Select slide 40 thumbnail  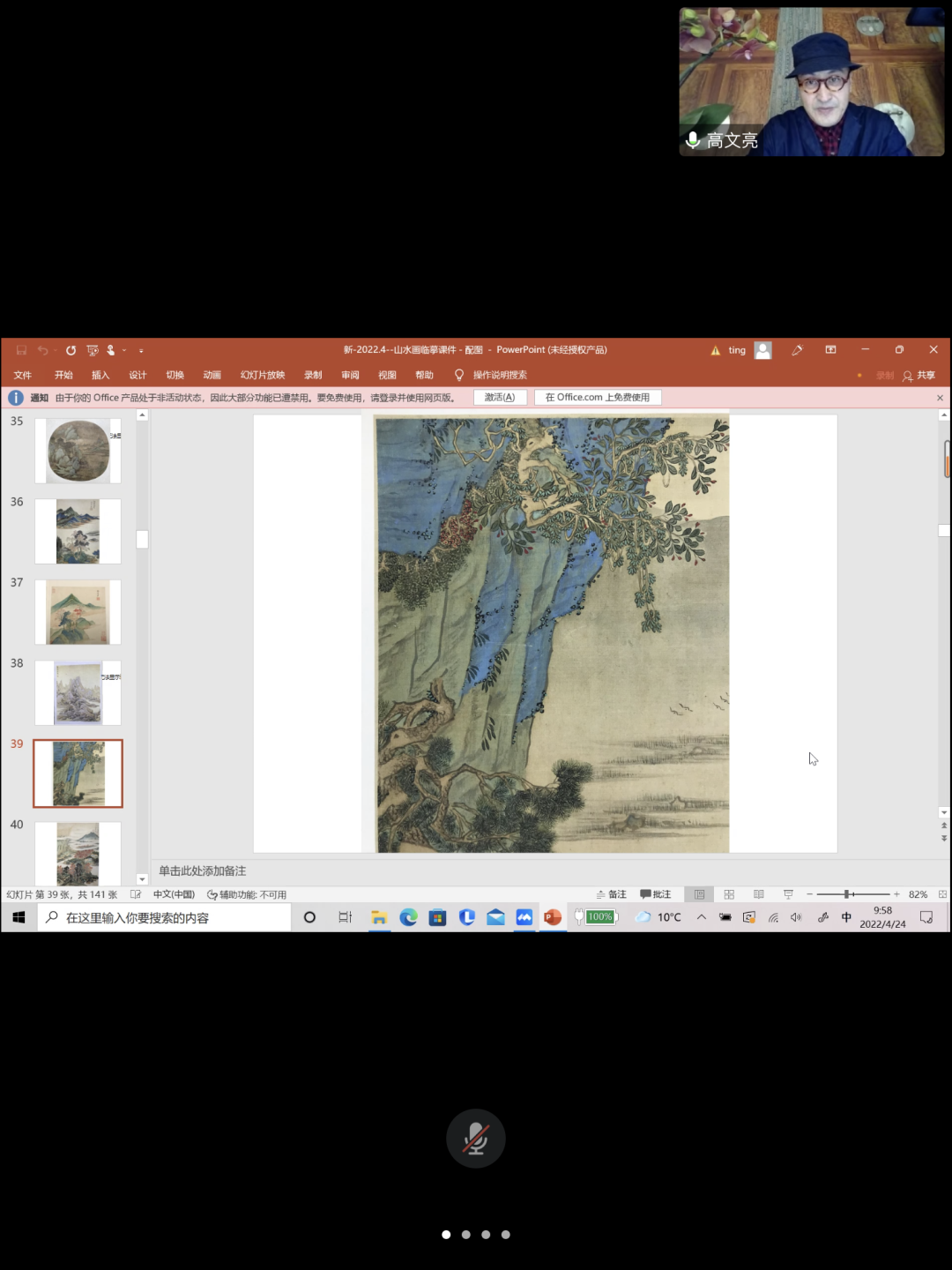tap(78, 854)
